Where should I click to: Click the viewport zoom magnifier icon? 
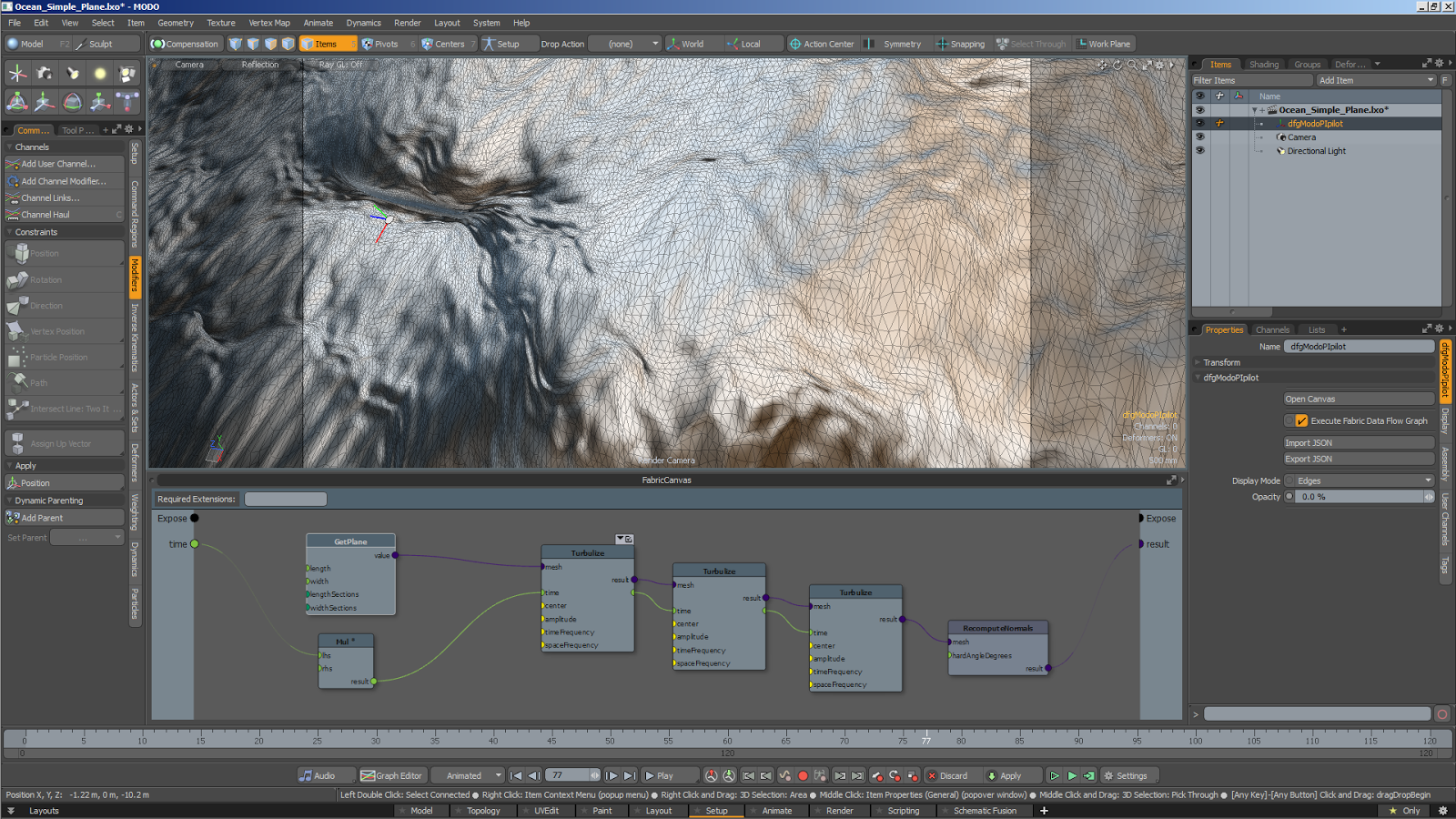1132,65
